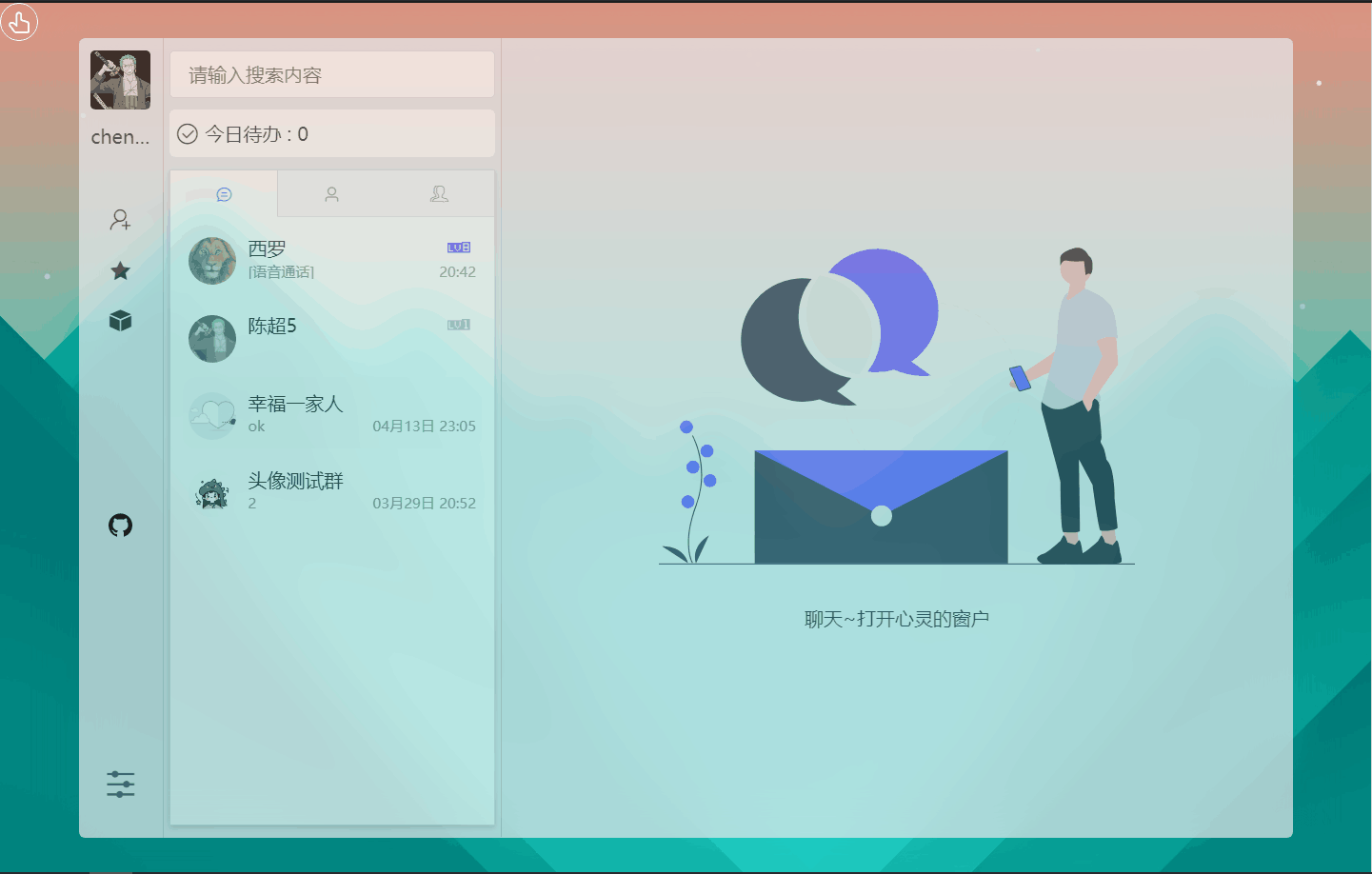
Task: Switch to the chat messages tab
Action: tap(224, 194)
